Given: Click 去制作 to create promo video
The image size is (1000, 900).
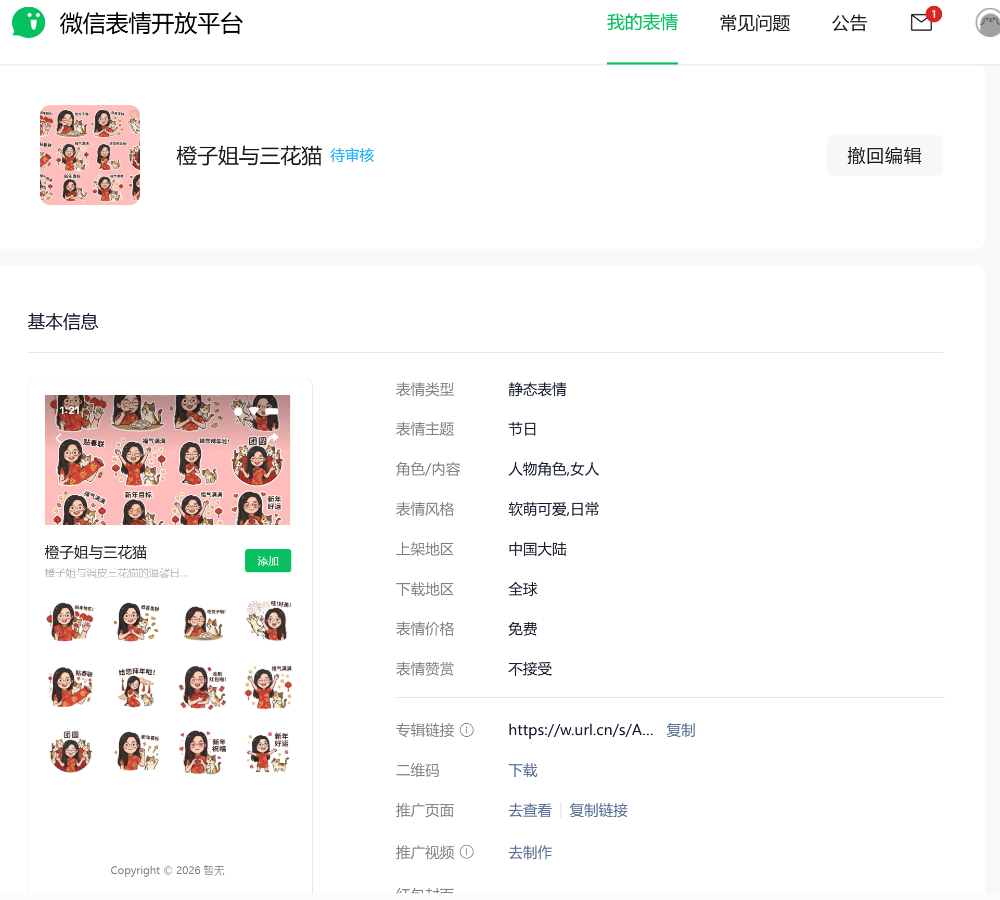Looking at the screenshot, I should 530,852.
